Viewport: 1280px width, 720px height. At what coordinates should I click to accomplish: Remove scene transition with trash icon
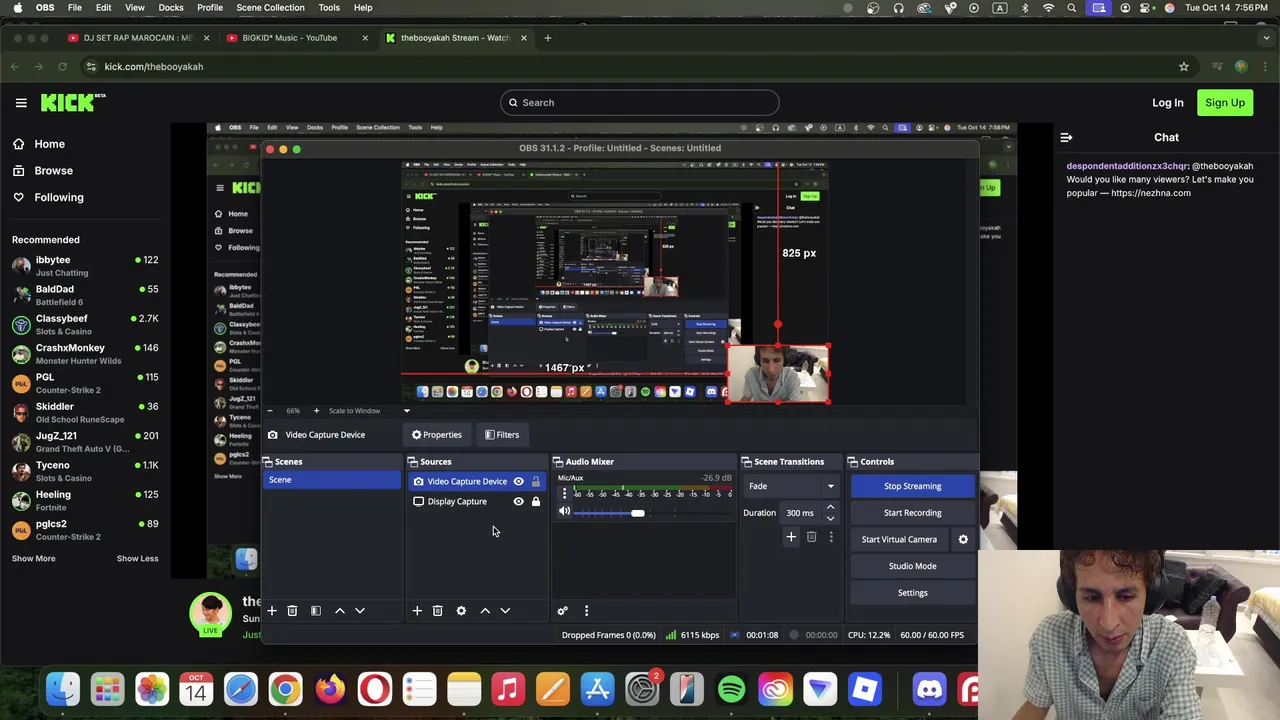click(811, 537)
